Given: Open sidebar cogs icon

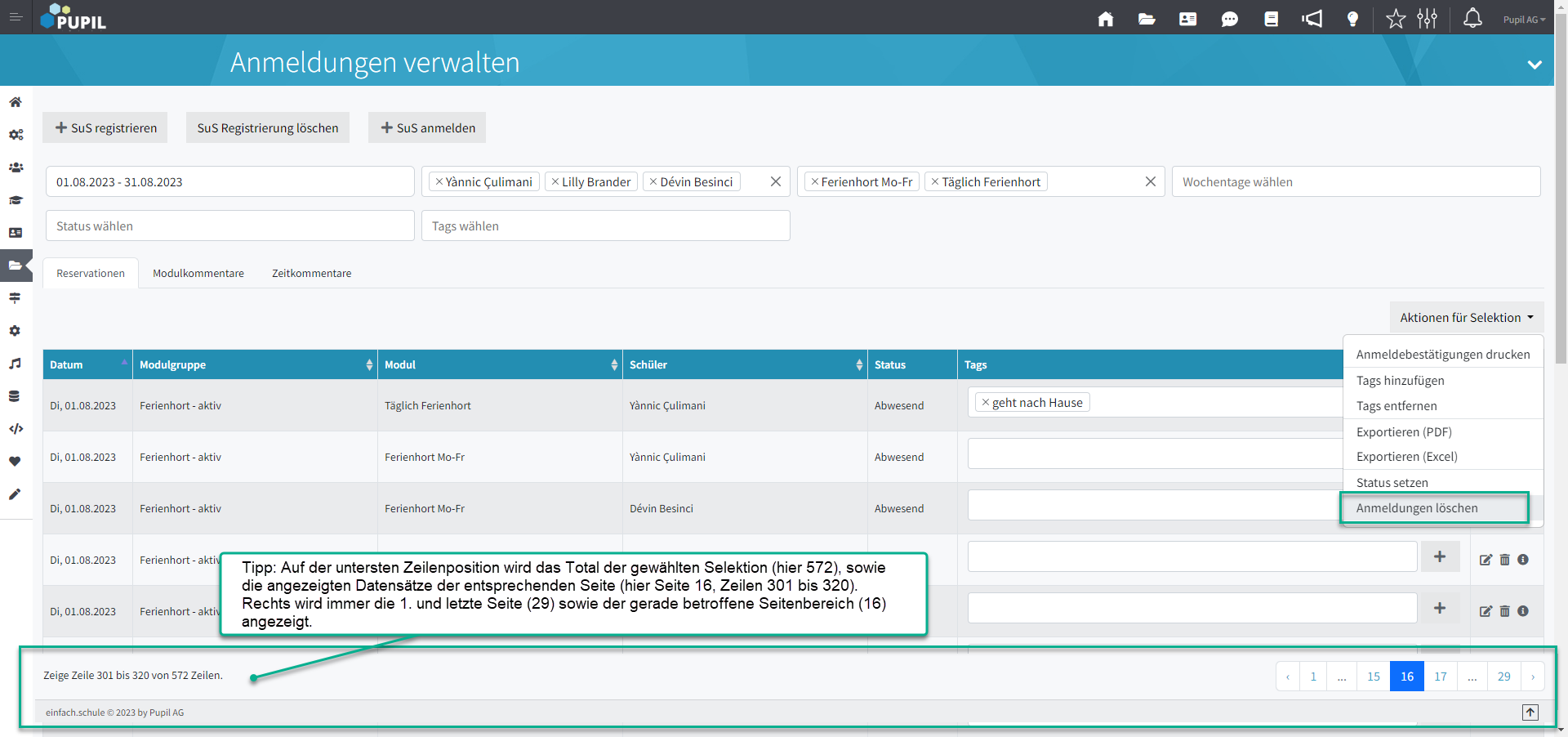Looking at the screenshot, I should click(x=16, y=135).
